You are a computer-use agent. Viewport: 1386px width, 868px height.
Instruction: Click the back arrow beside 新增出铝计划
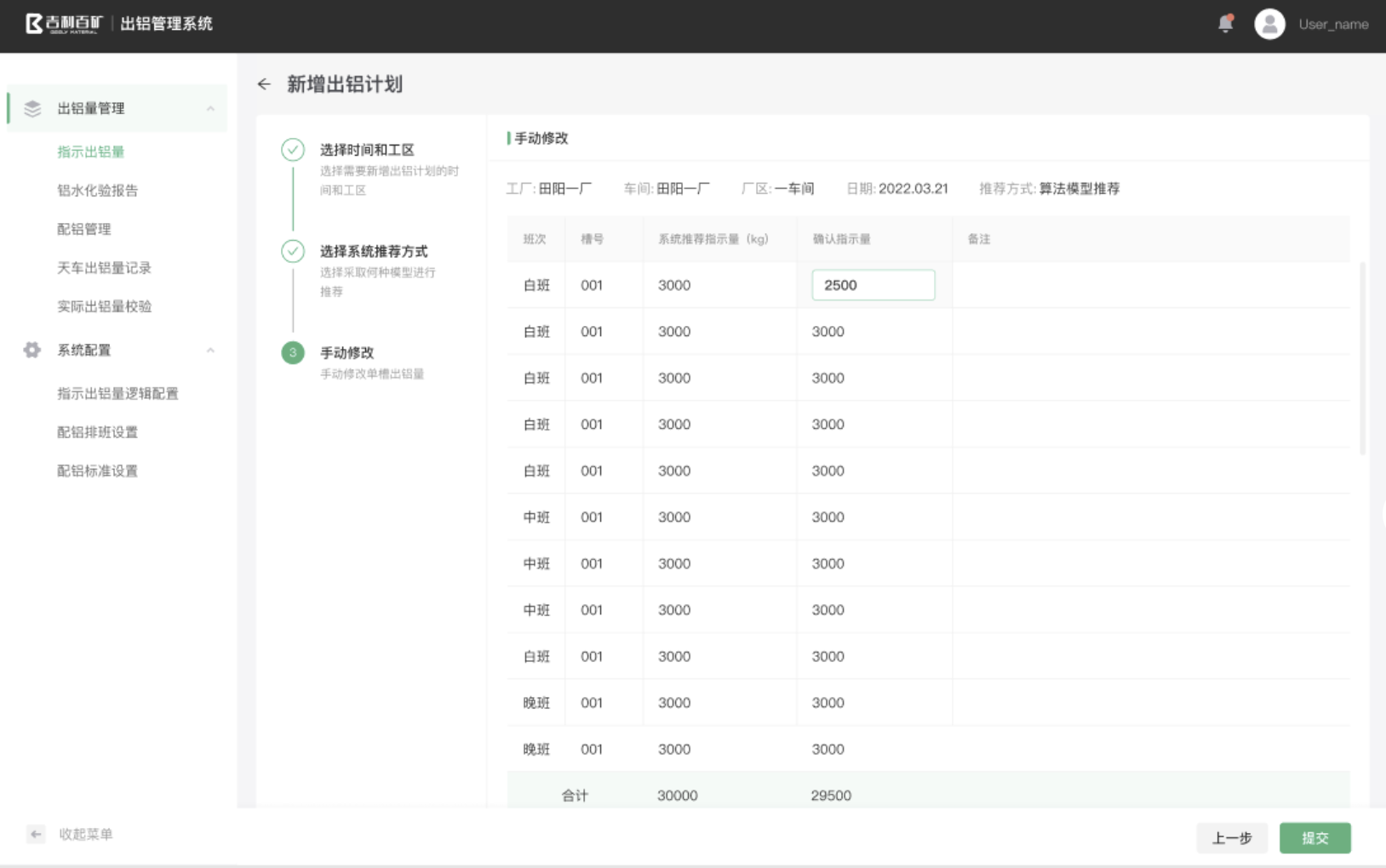click(264, 84)
